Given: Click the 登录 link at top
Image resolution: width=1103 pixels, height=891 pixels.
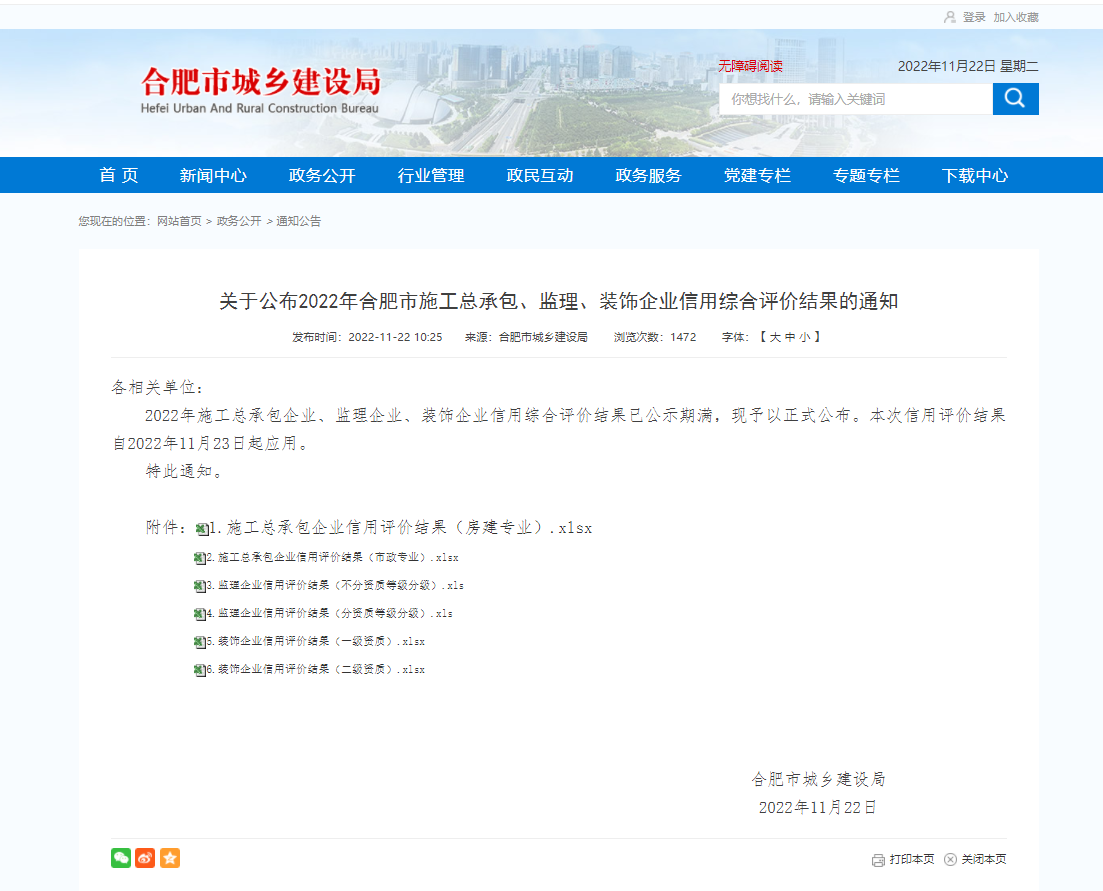Looking at the screenshot, I should (974, 17).
